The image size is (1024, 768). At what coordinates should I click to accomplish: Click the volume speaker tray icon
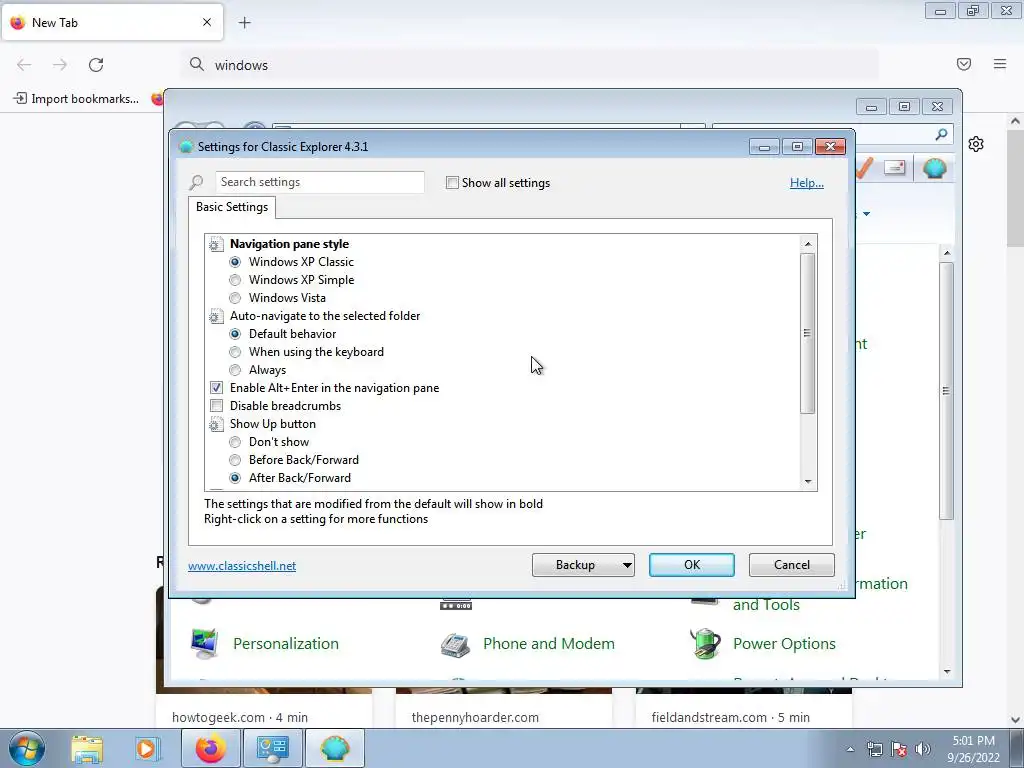coord(923,749)
